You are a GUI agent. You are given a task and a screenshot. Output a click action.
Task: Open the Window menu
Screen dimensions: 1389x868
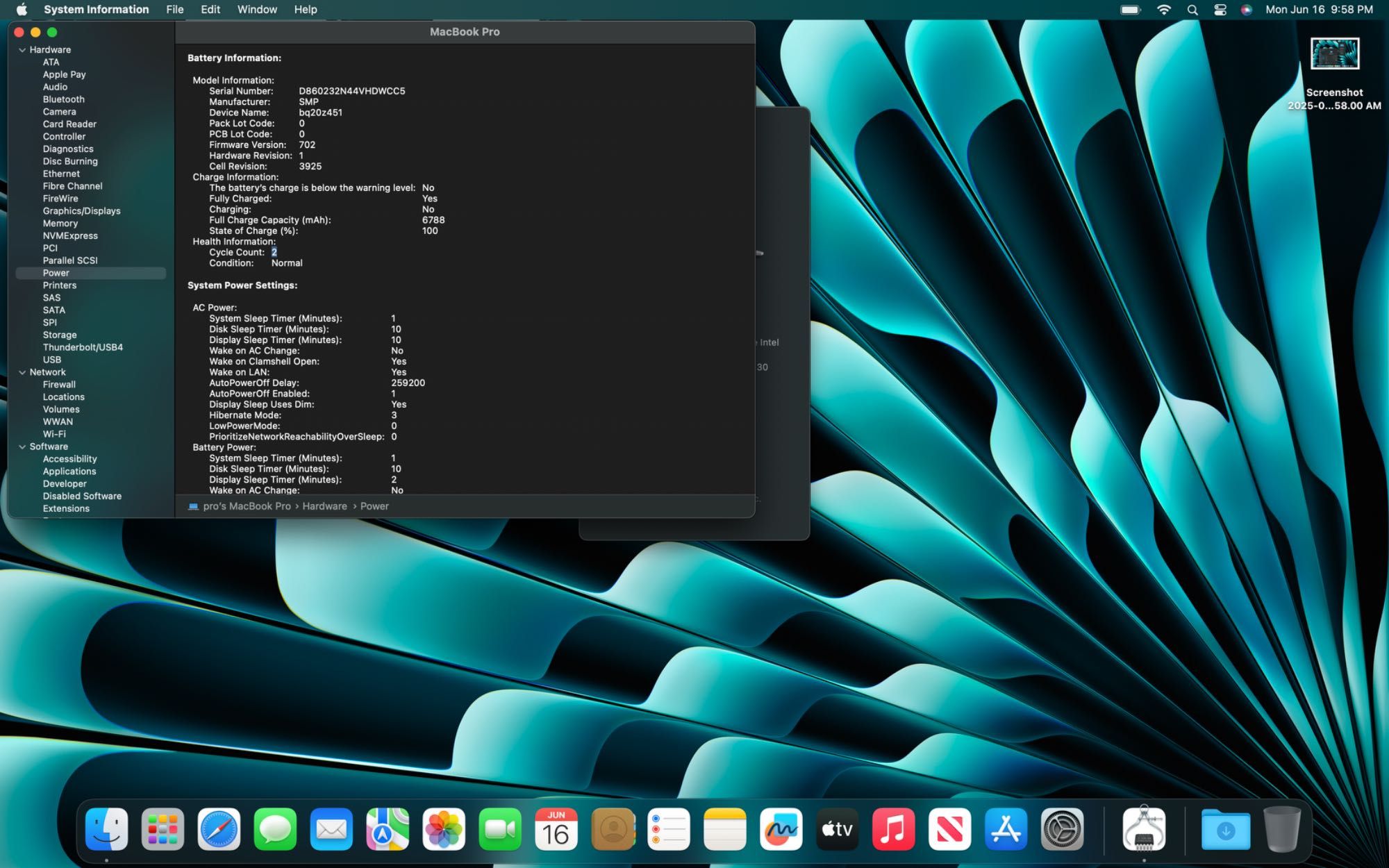tap(257, 10)
